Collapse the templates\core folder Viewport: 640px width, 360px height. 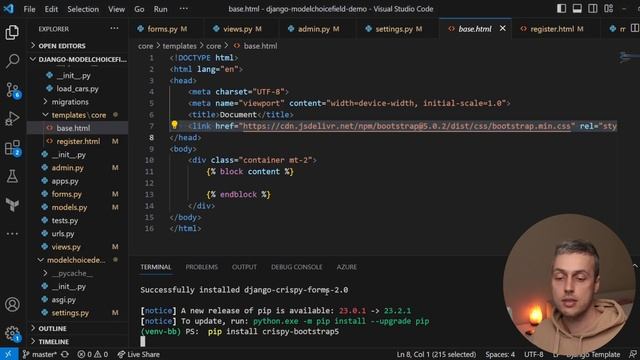[78, 115]
